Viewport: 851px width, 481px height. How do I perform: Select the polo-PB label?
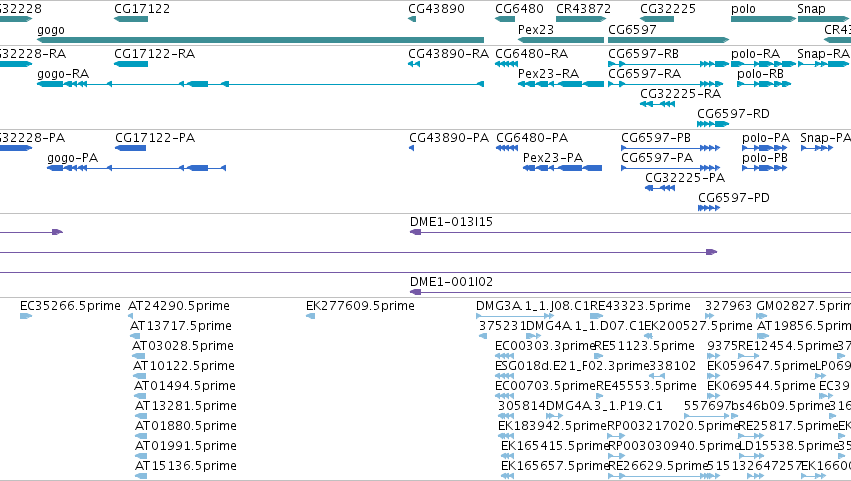[765, 158]
